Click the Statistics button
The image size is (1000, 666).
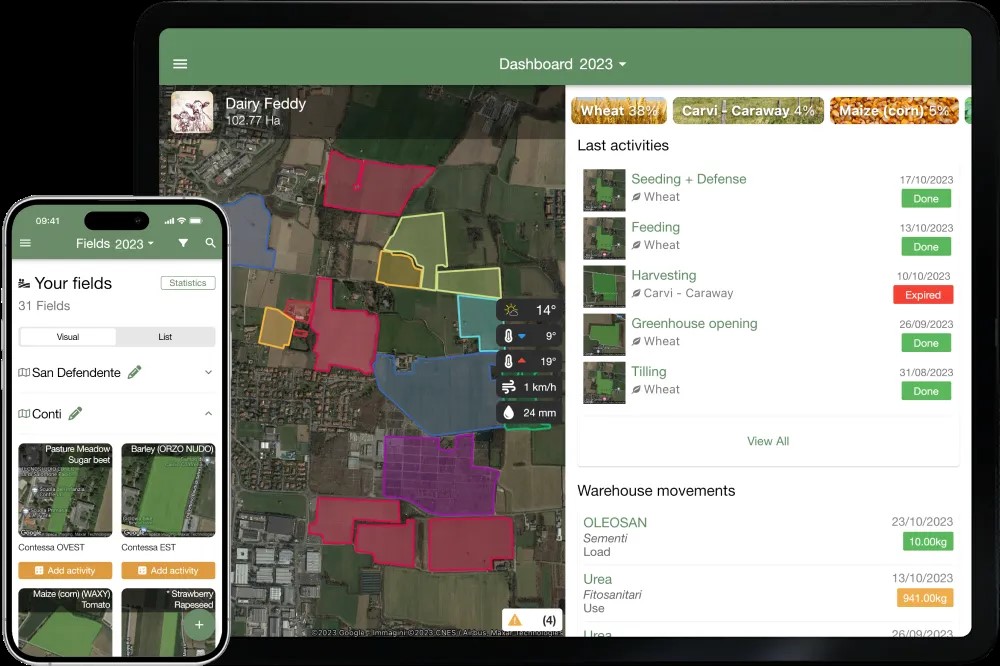point(187,283)
